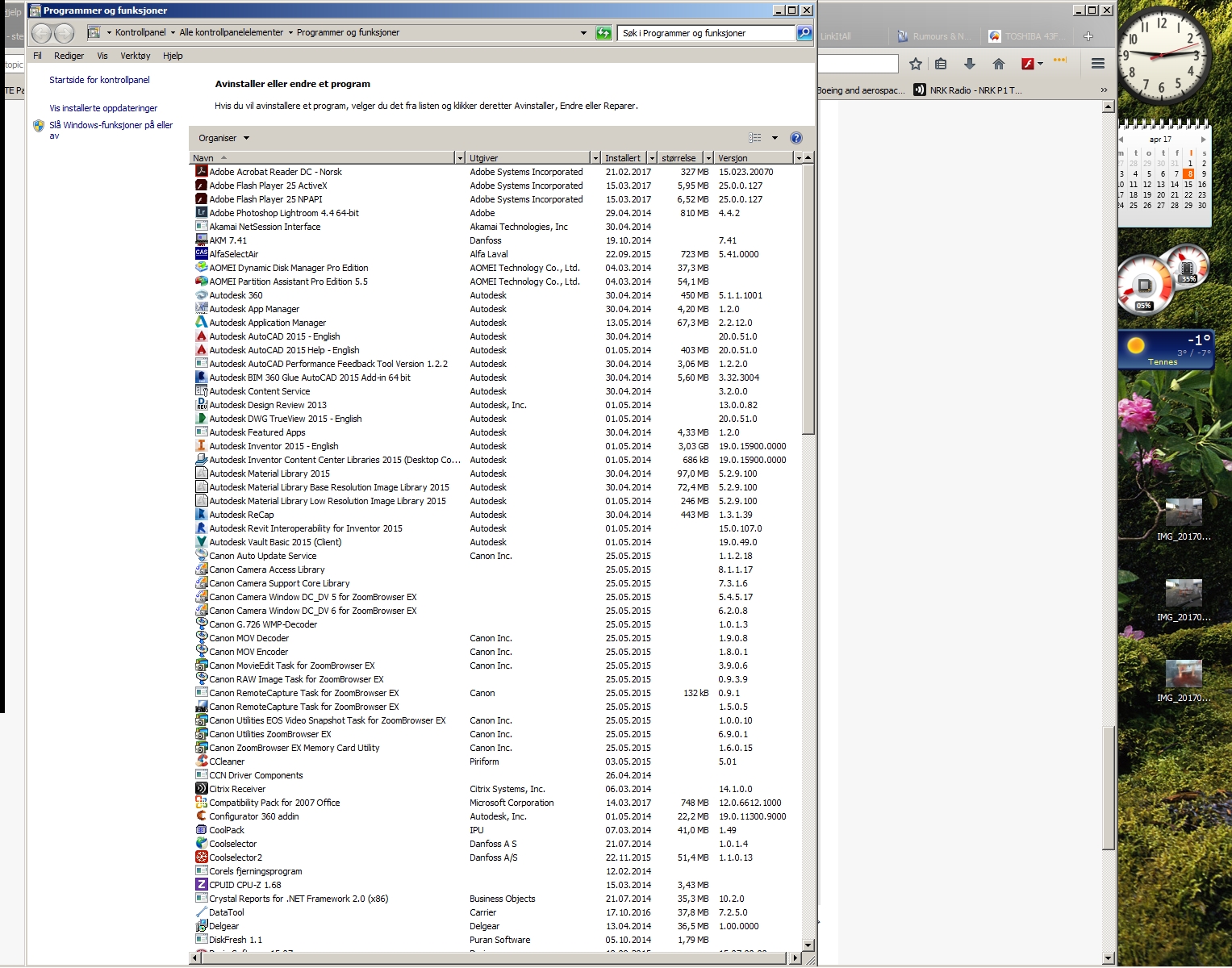Open the Verktøy menu
Viewport: 1232px width, 968px height.
pos(135,56)
